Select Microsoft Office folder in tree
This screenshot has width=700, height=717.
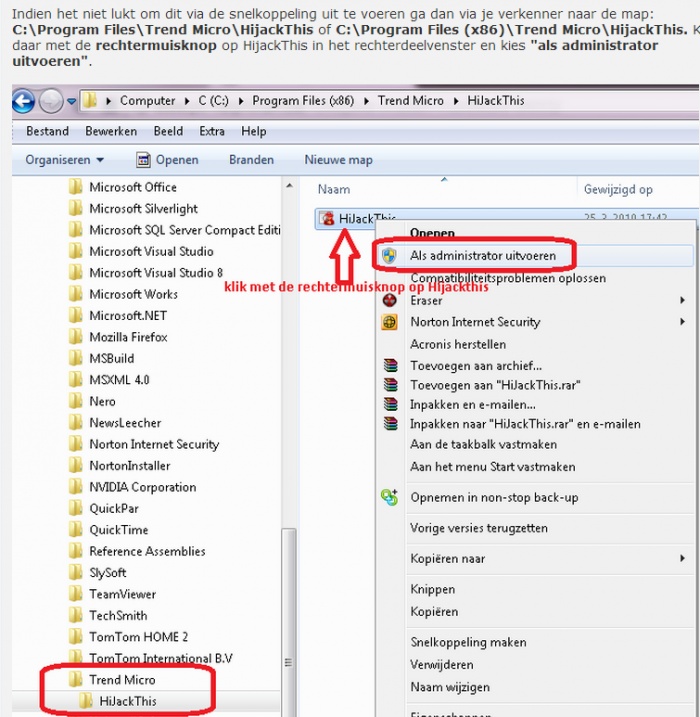click(133, 187)
